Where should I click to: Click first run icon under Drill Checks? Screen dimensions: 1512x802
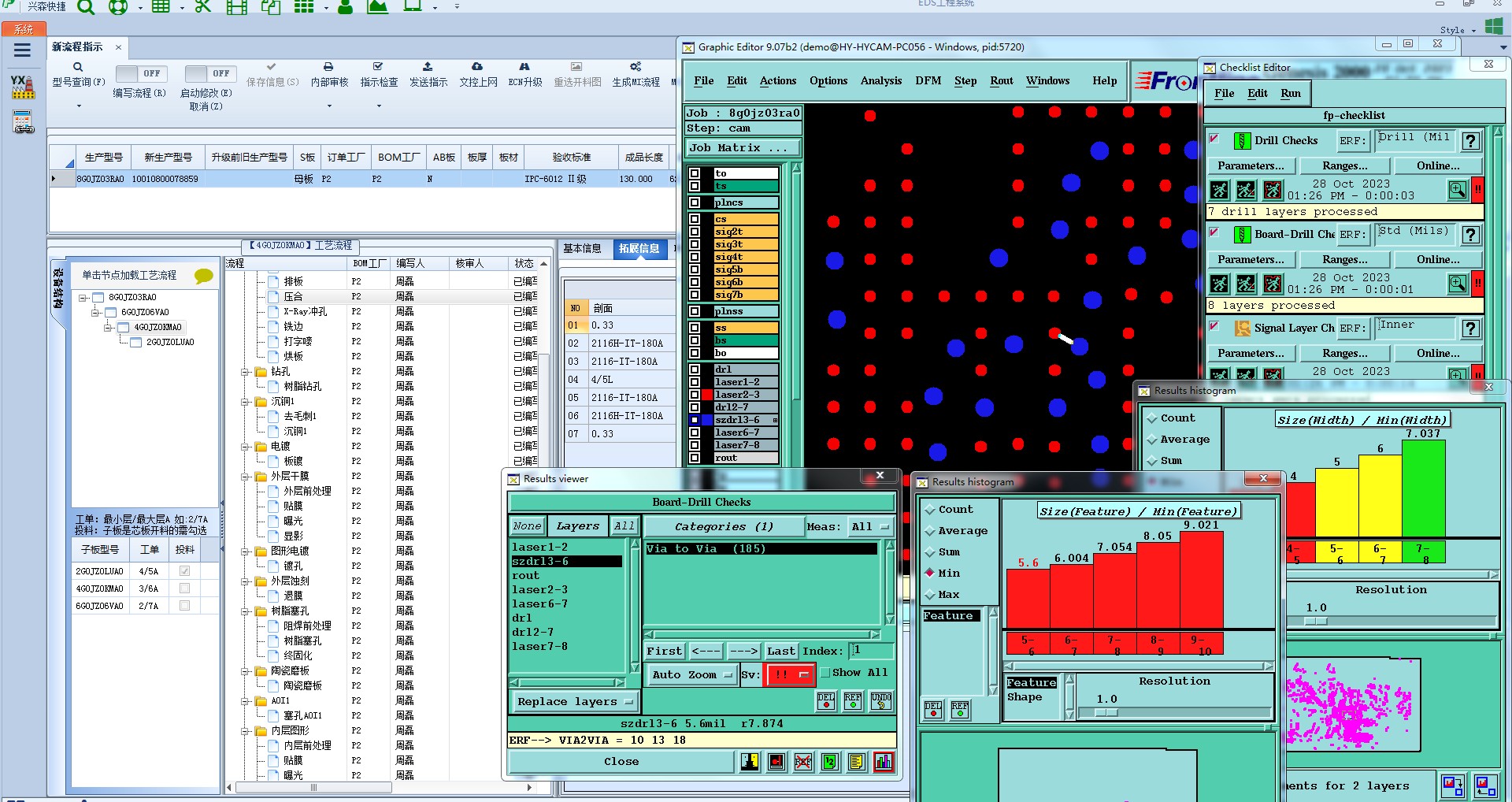coord(1219,190)
